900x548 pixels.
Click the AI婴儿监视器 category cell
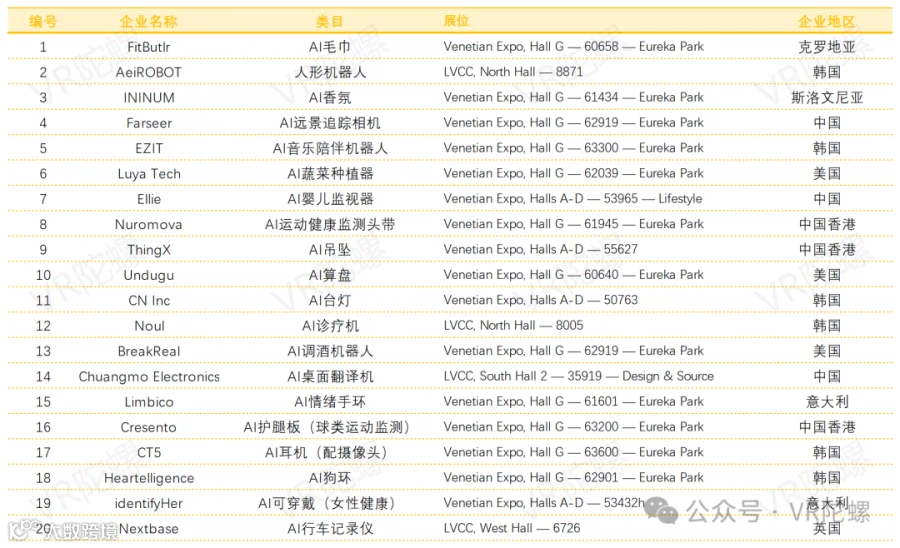click(x=330, y=199)
